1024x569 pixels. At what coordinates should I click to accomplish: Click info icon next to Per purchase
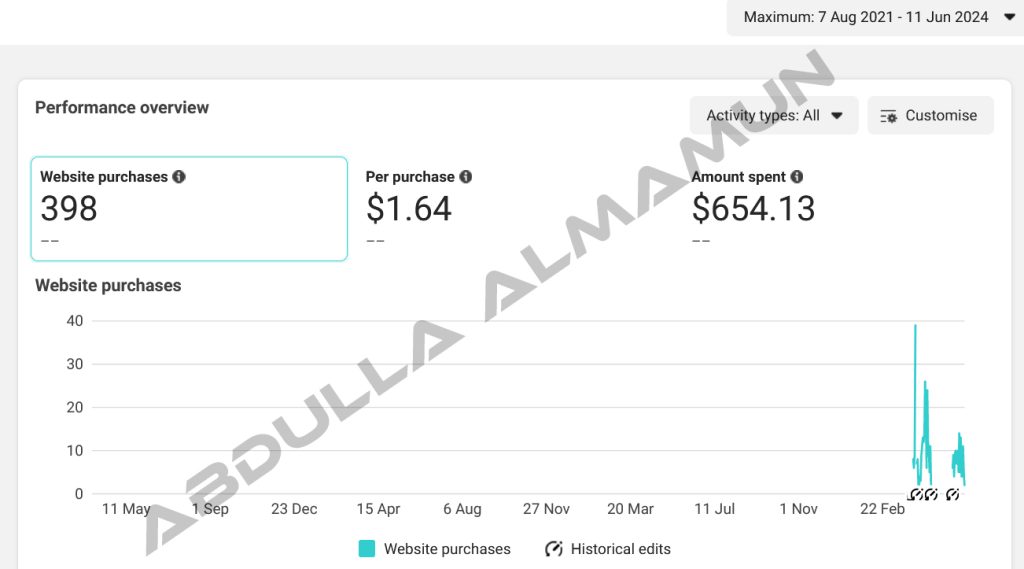(466, 177)
